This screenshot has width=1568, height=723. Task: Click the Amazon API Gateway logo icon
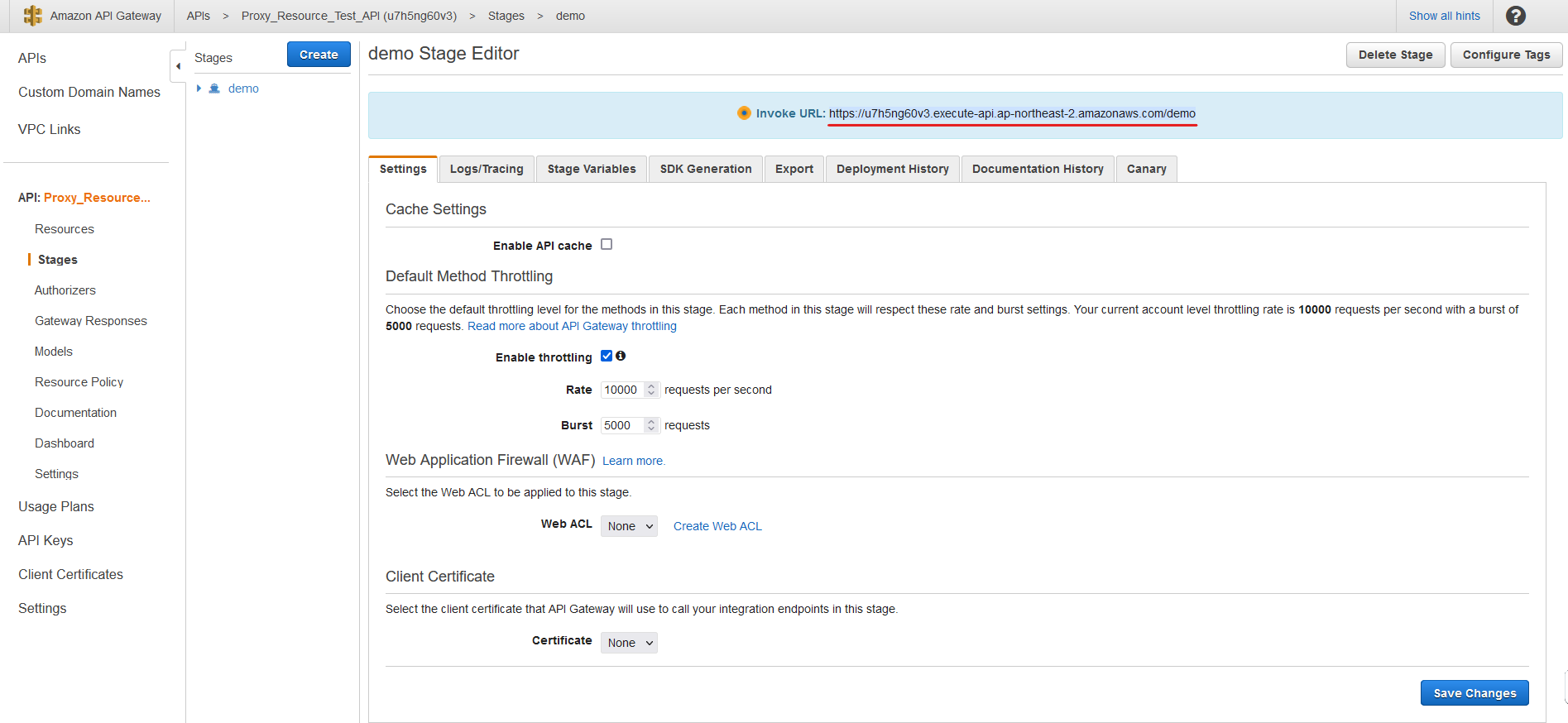[x=32, y=16]
